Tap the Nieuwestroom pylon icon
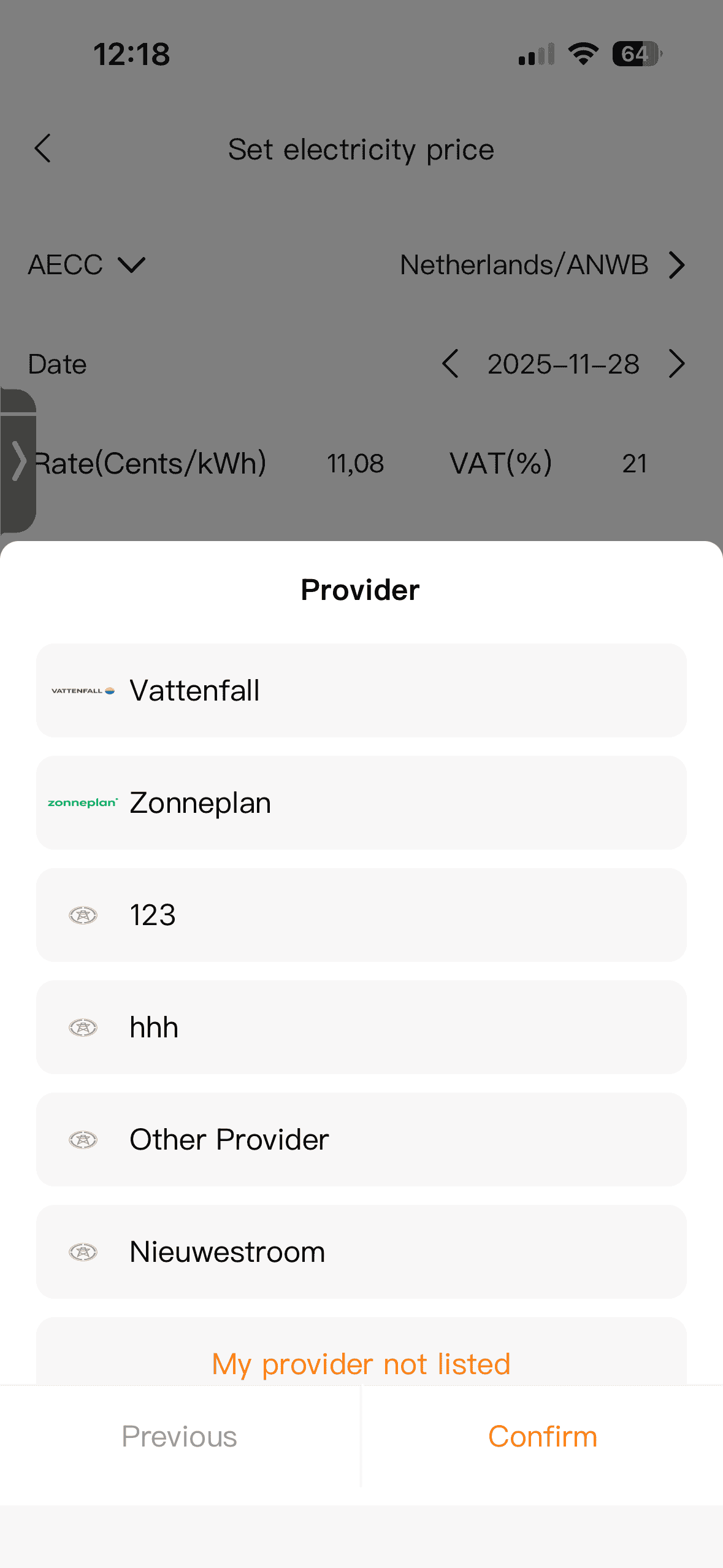This screenshot has width=723, height=1568. coord(83,1252)
